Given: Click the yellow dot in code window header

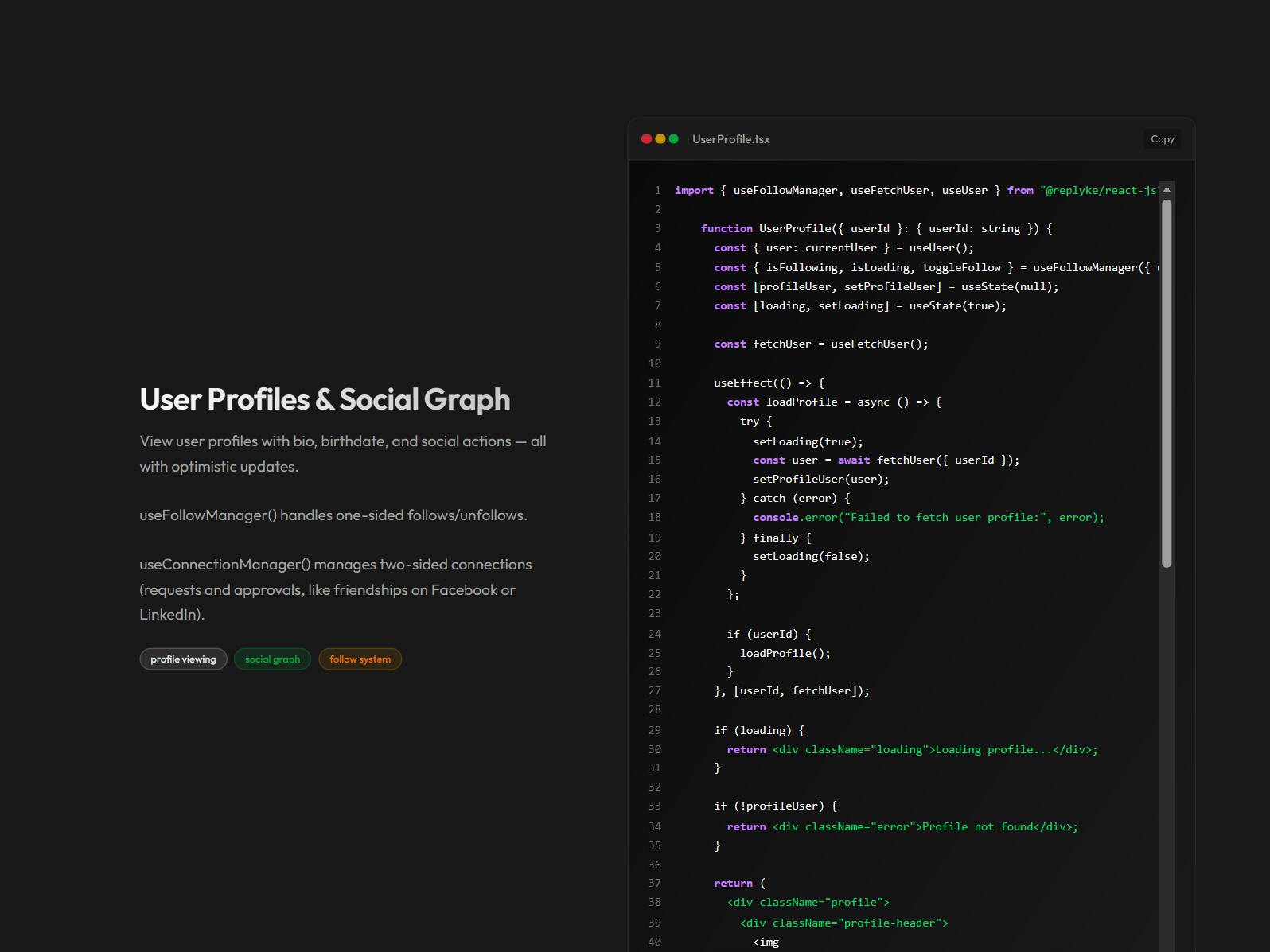Looking at the screenshot, I should pos(660,139).
